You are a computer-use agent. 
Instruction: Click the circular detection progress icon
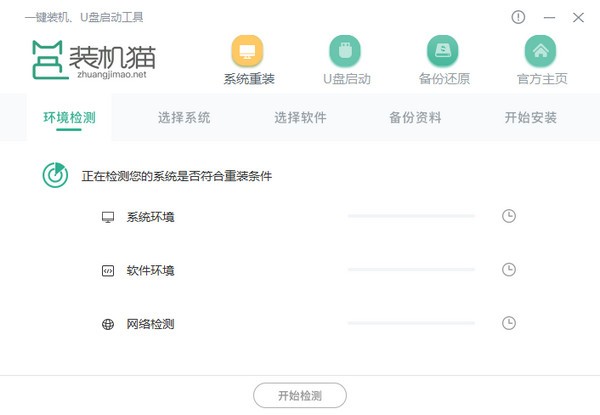tap(55, 175)
